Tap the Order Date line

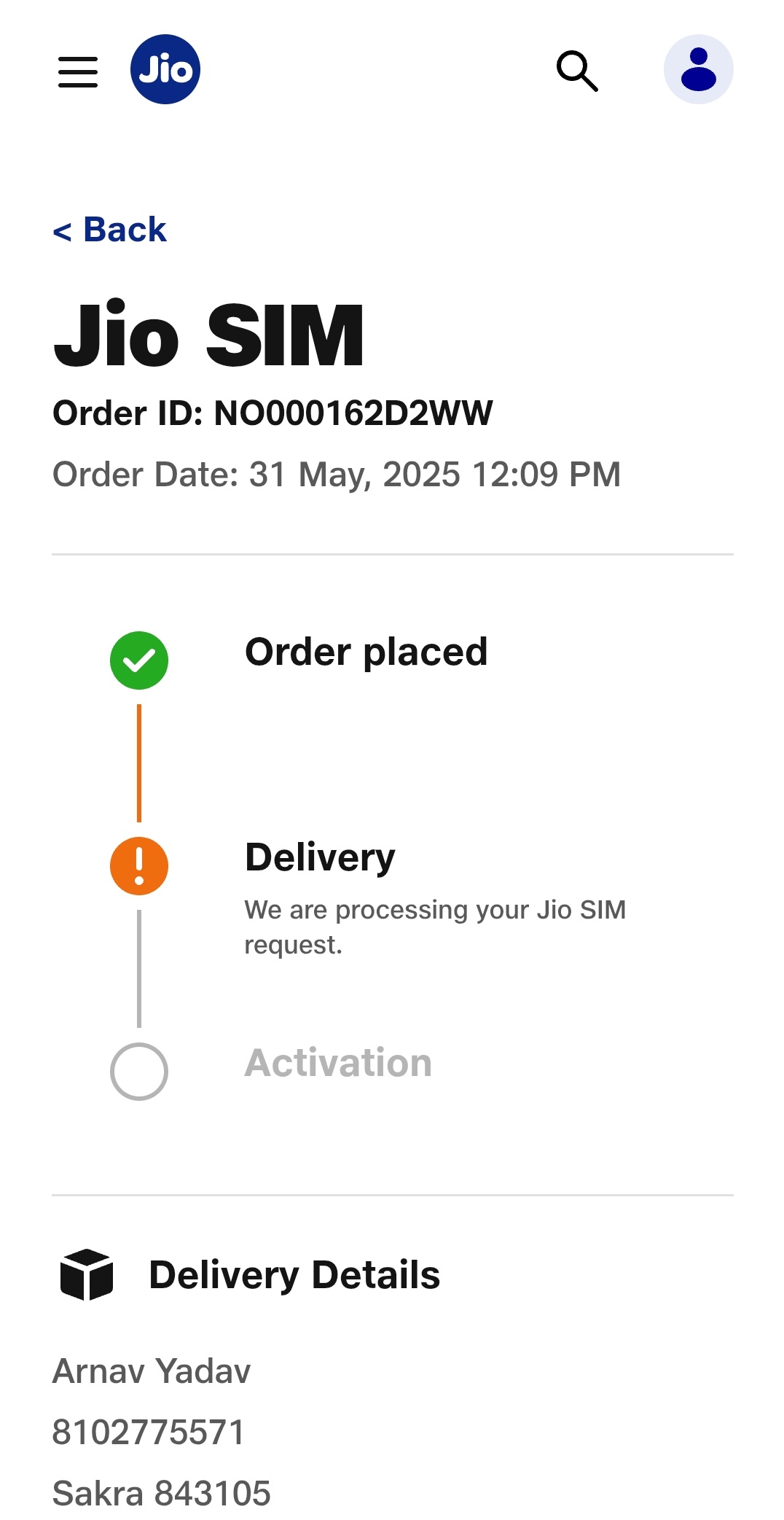[337, 475]
